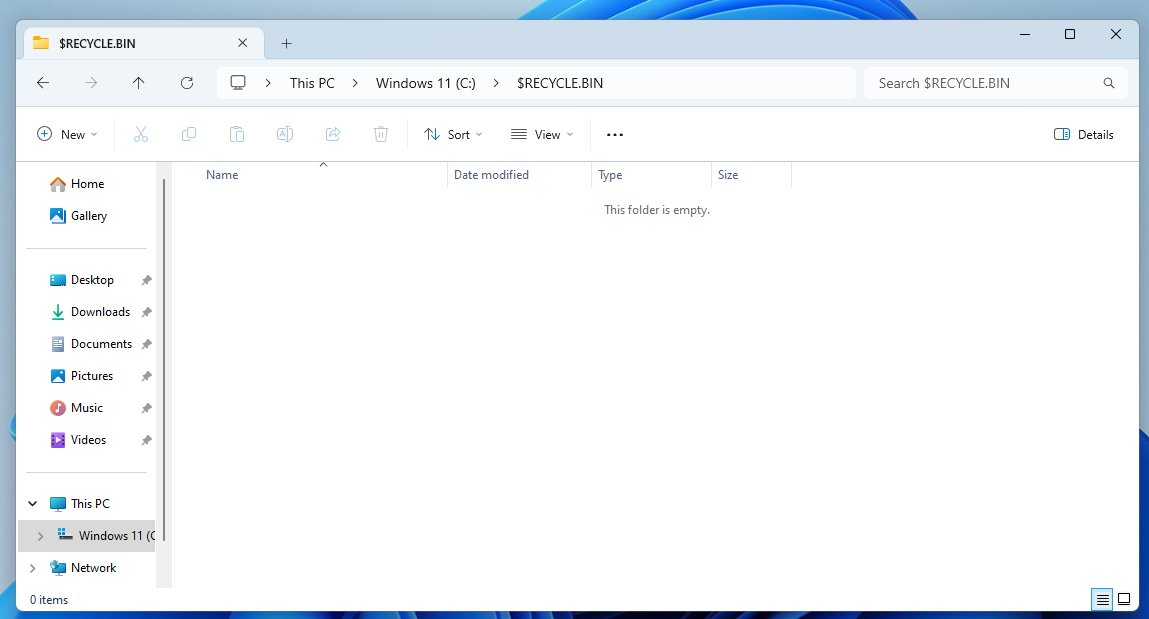Screen dimensions: 1149x619
Task: Click the PC monitor icon in address bar
Action: 237,83
